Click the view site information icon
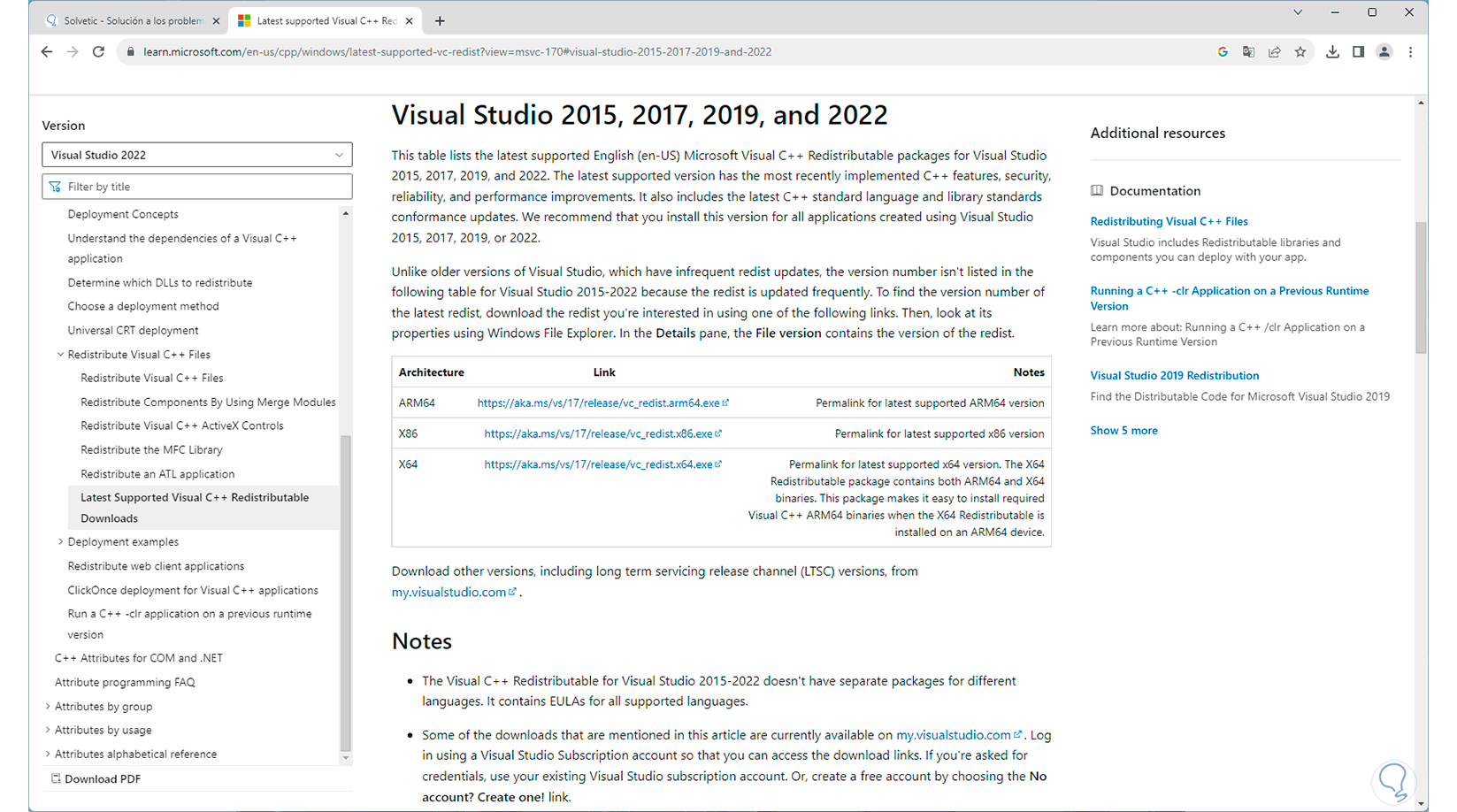Screen dimensions: 1457x812 coord(131,52)
